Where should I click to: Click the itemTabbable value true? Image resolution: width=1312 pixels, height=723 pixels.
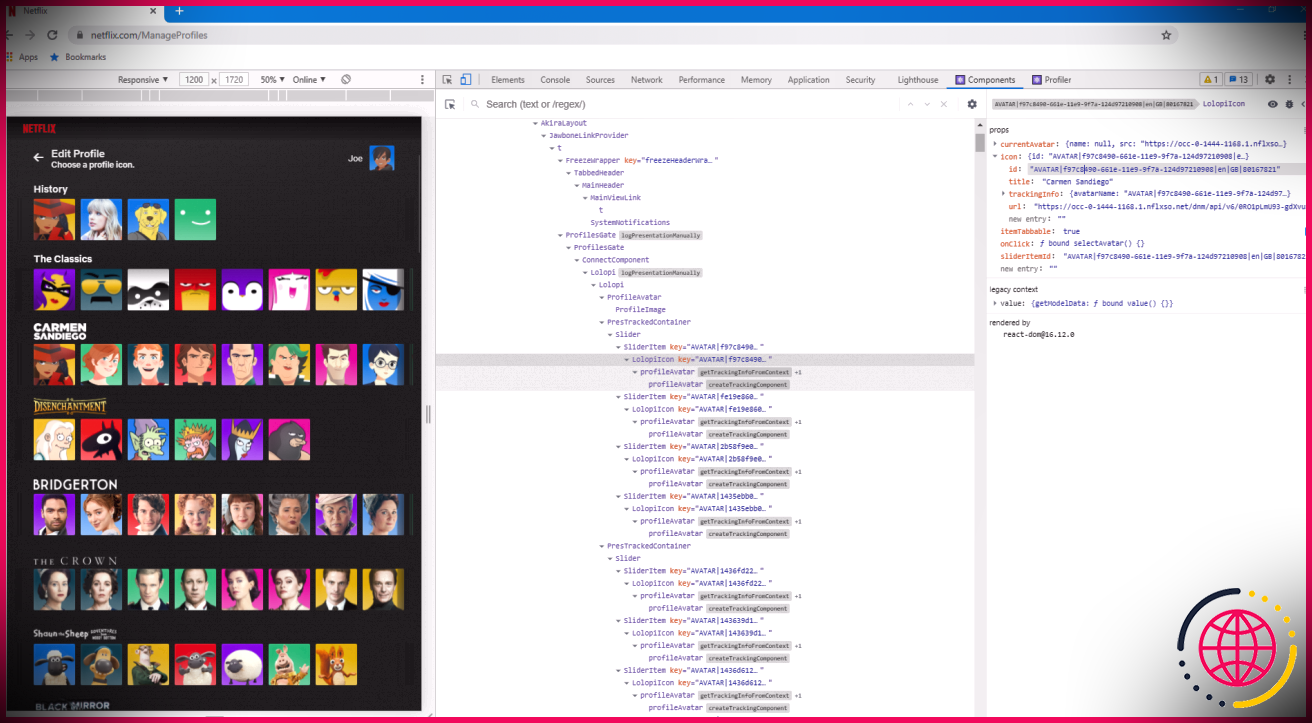click(1071, 231)
